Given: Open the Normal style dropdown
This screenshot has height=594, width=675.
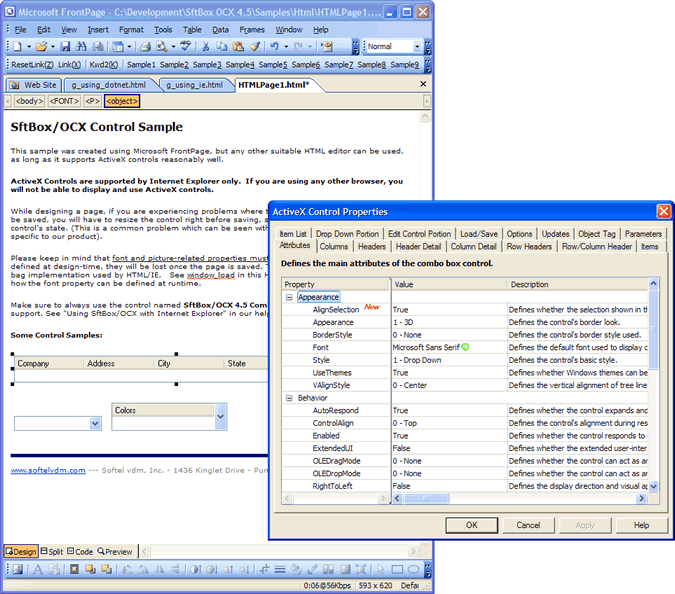Looking at the screenshot, I should point(417,47).
